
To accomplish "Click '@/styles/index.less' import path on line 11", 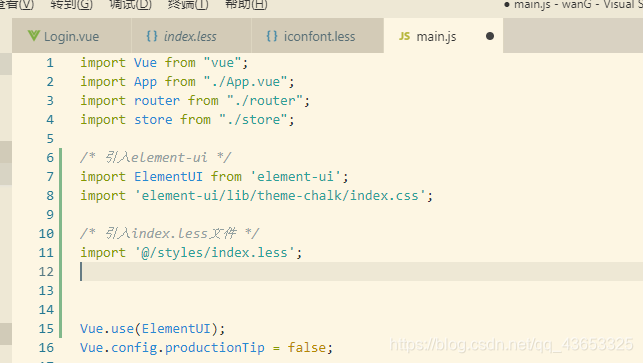I will click(215, 253).
